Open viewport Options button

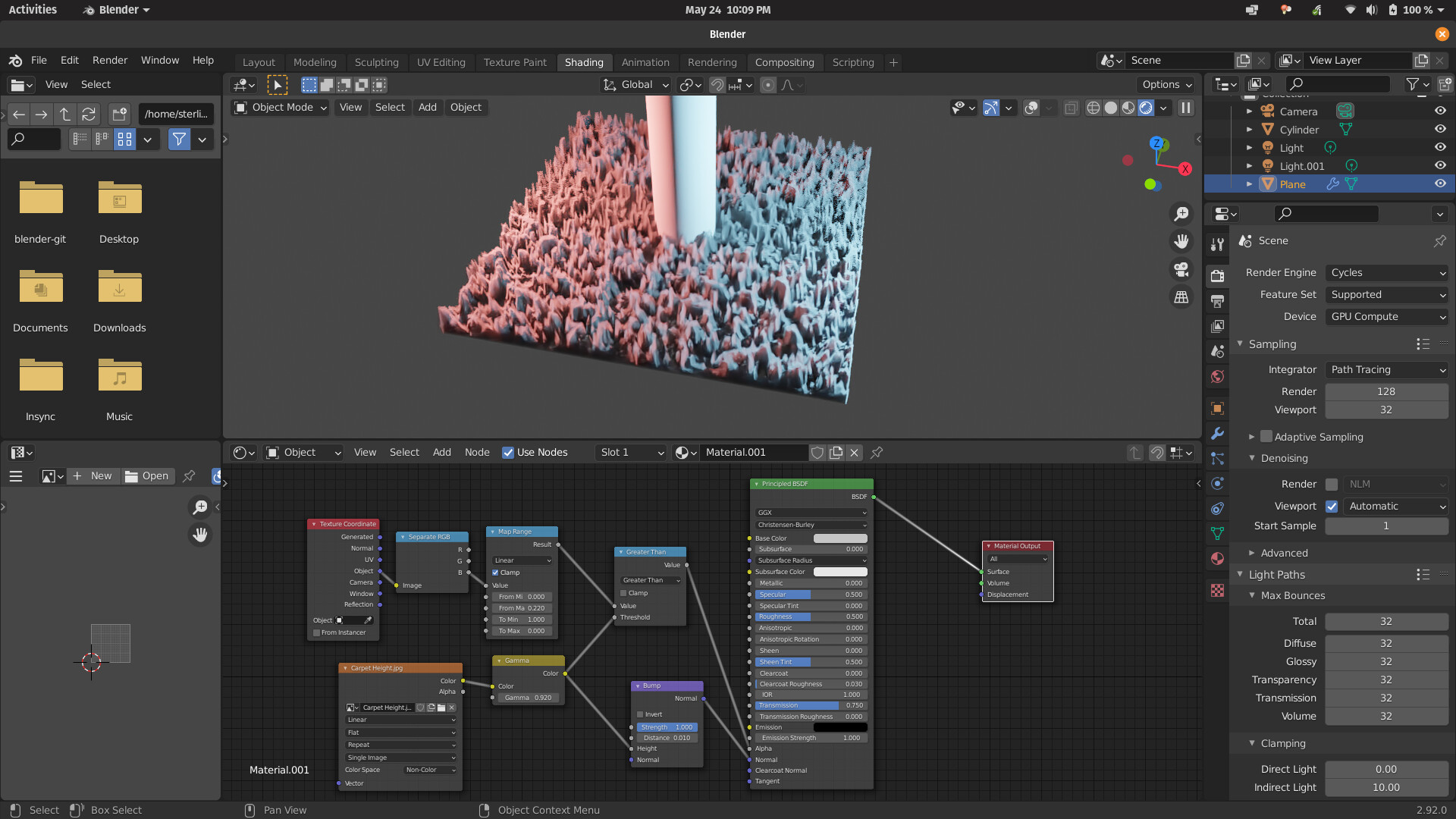(x=1166, y=85)
